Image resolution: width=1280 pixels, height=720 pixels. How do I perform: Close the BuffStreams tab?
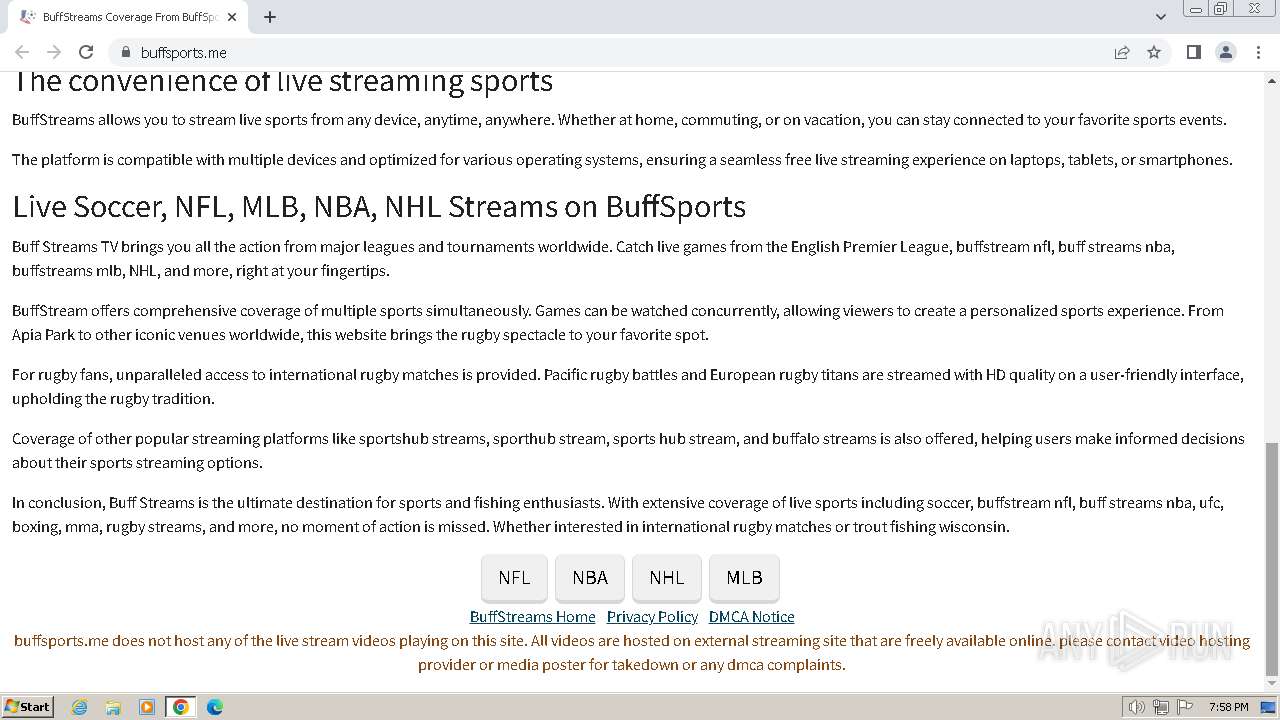(232, 17)
